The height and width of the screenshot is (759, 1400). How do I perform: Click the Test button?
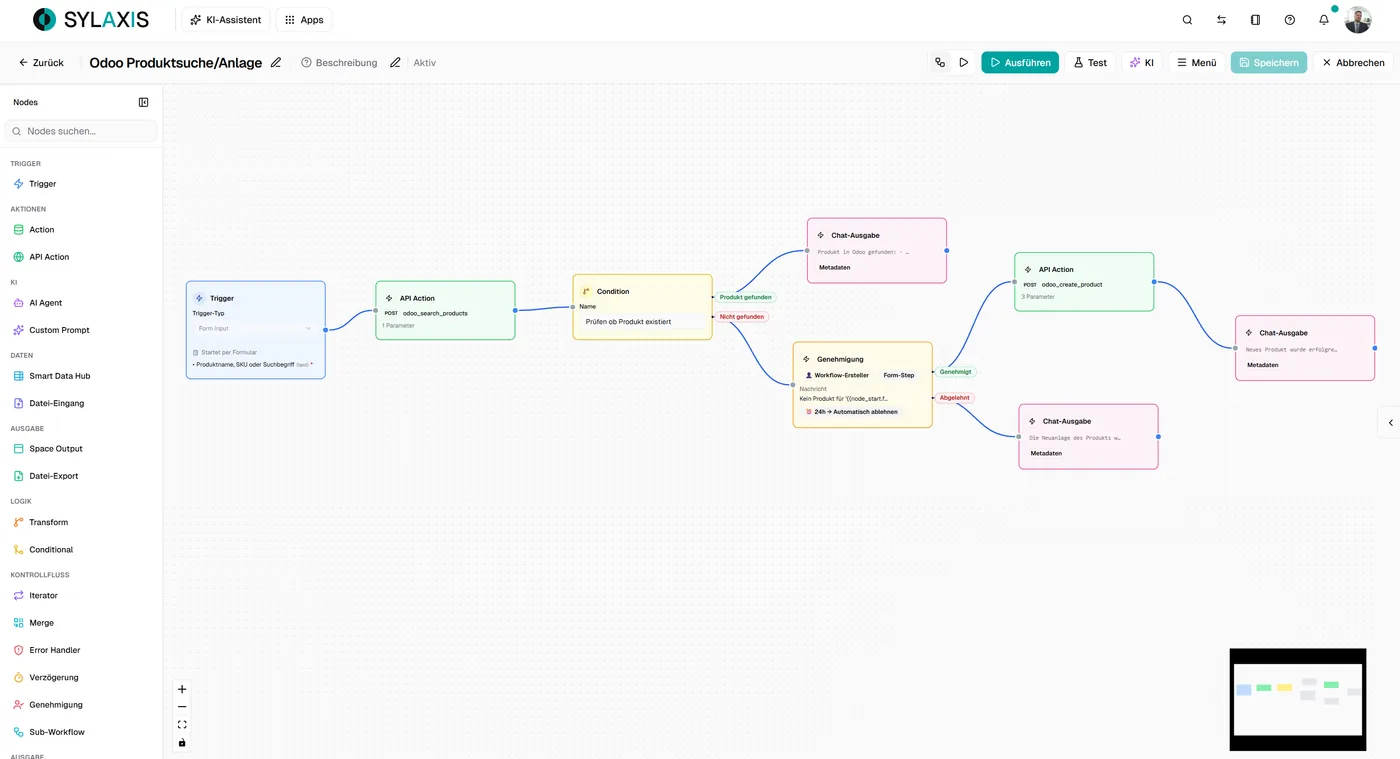coord(1090,62)
